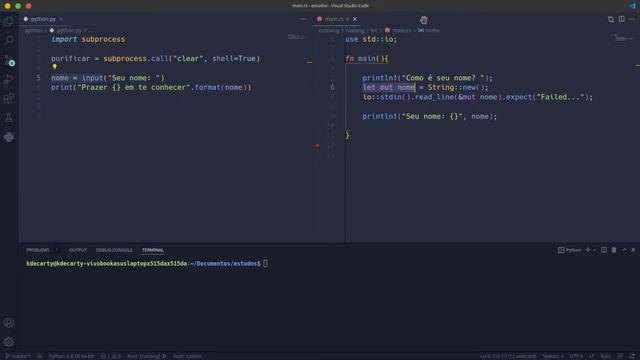
Task: Open the Run and Debug view
Action: (x=9, y=79)
